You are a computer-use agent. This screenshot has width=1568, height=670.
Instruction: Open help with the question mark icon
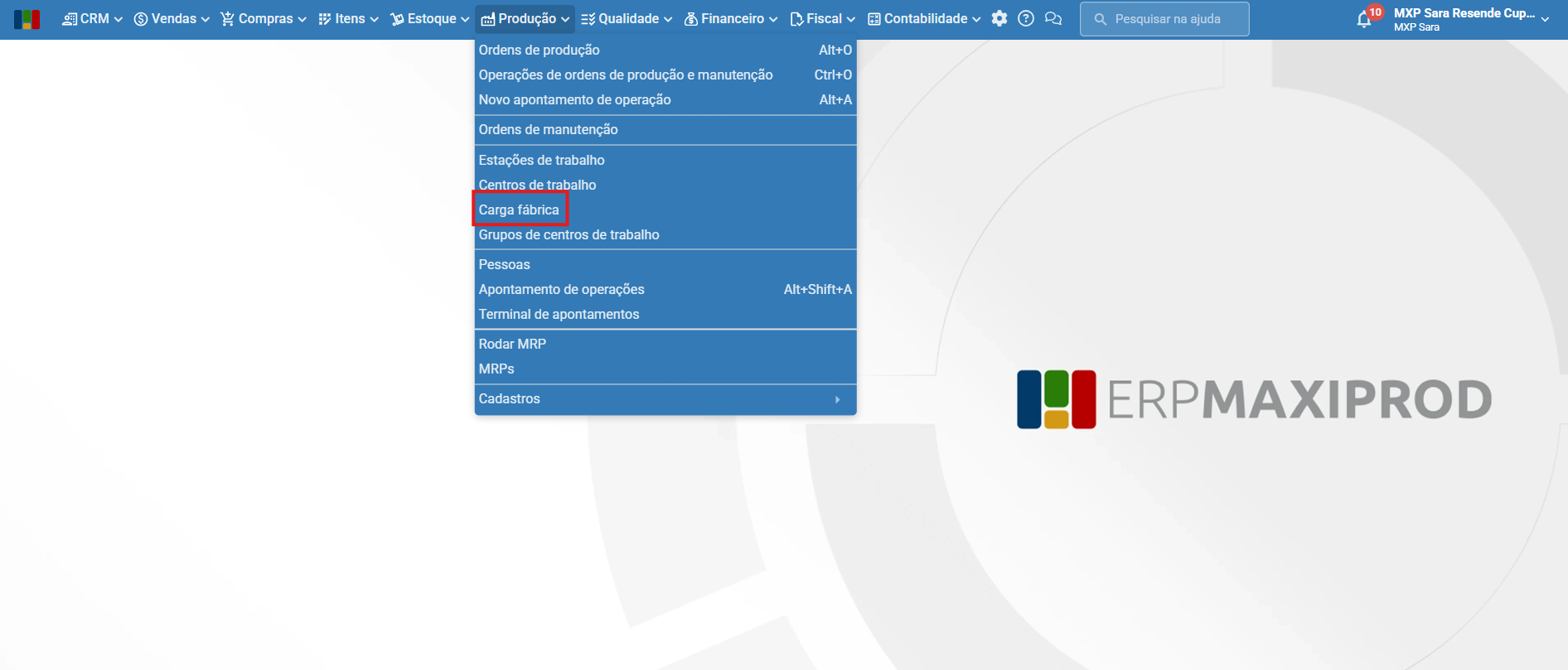click(x=1026, y=18)
